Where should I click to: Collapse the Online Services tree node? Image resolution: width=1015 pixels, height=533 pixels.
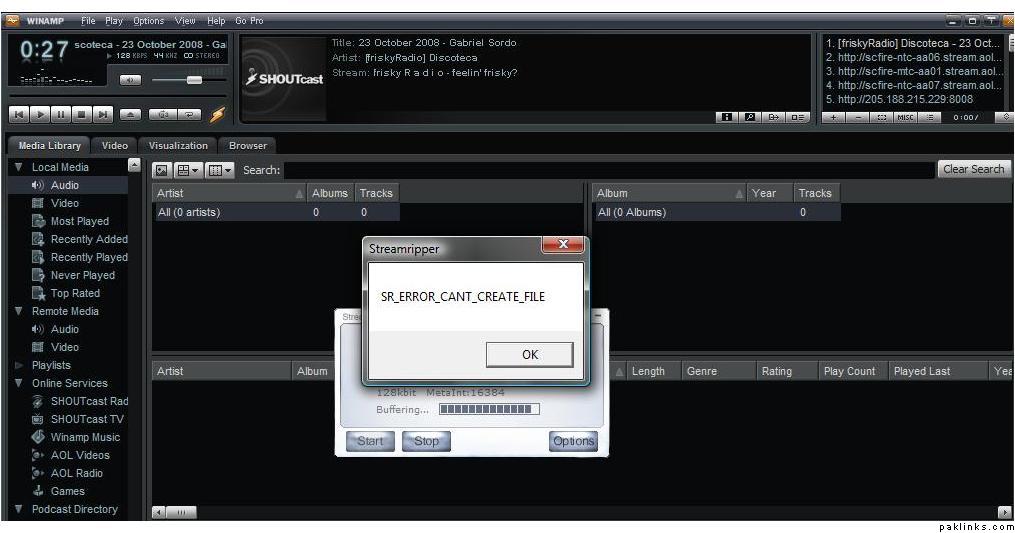pyautogui.click(x=18, y=383)
